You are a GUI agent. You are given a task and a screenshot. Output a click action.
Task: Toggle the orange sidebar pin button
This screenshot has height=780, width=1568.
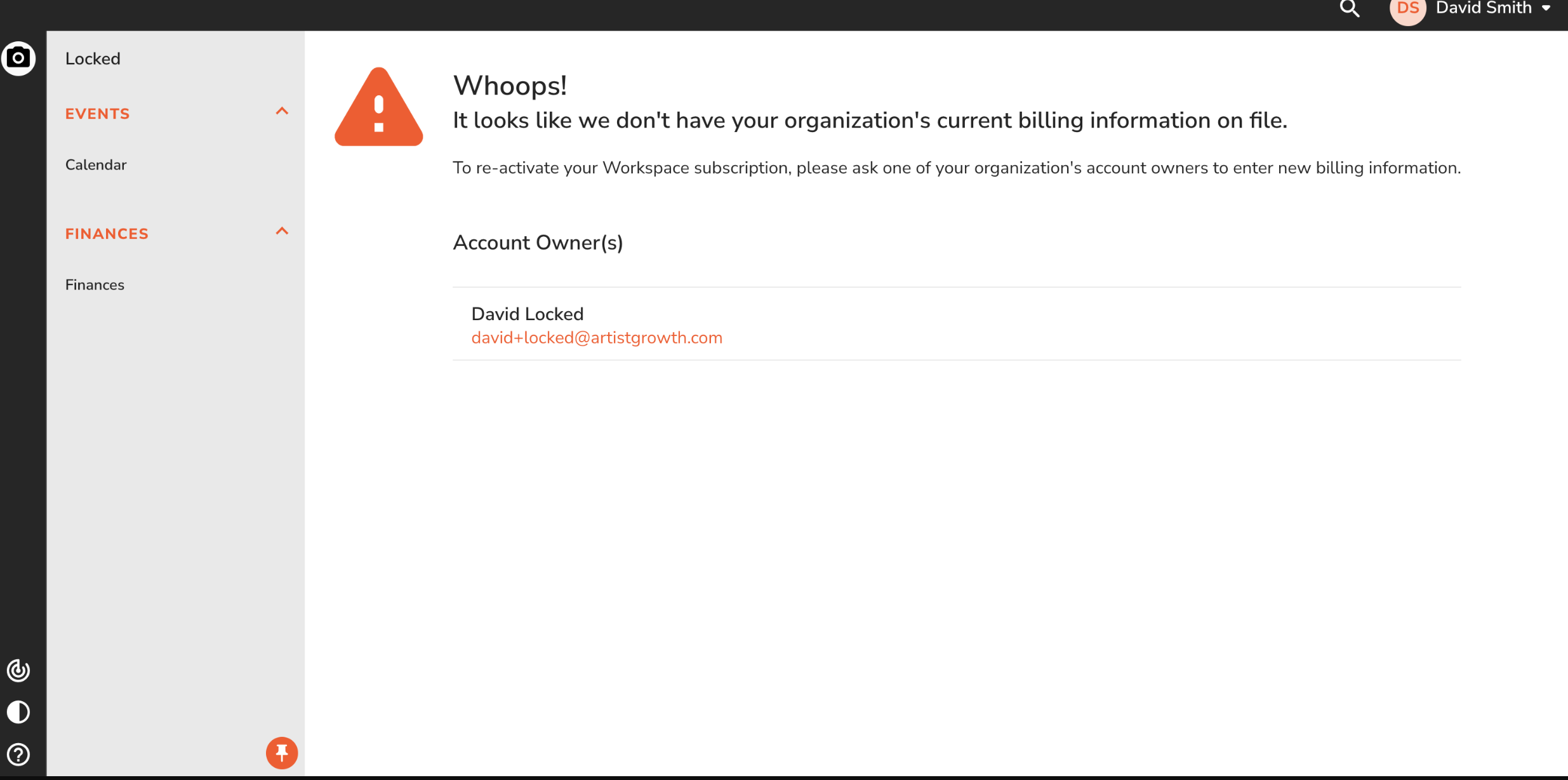tap(281, 753)
